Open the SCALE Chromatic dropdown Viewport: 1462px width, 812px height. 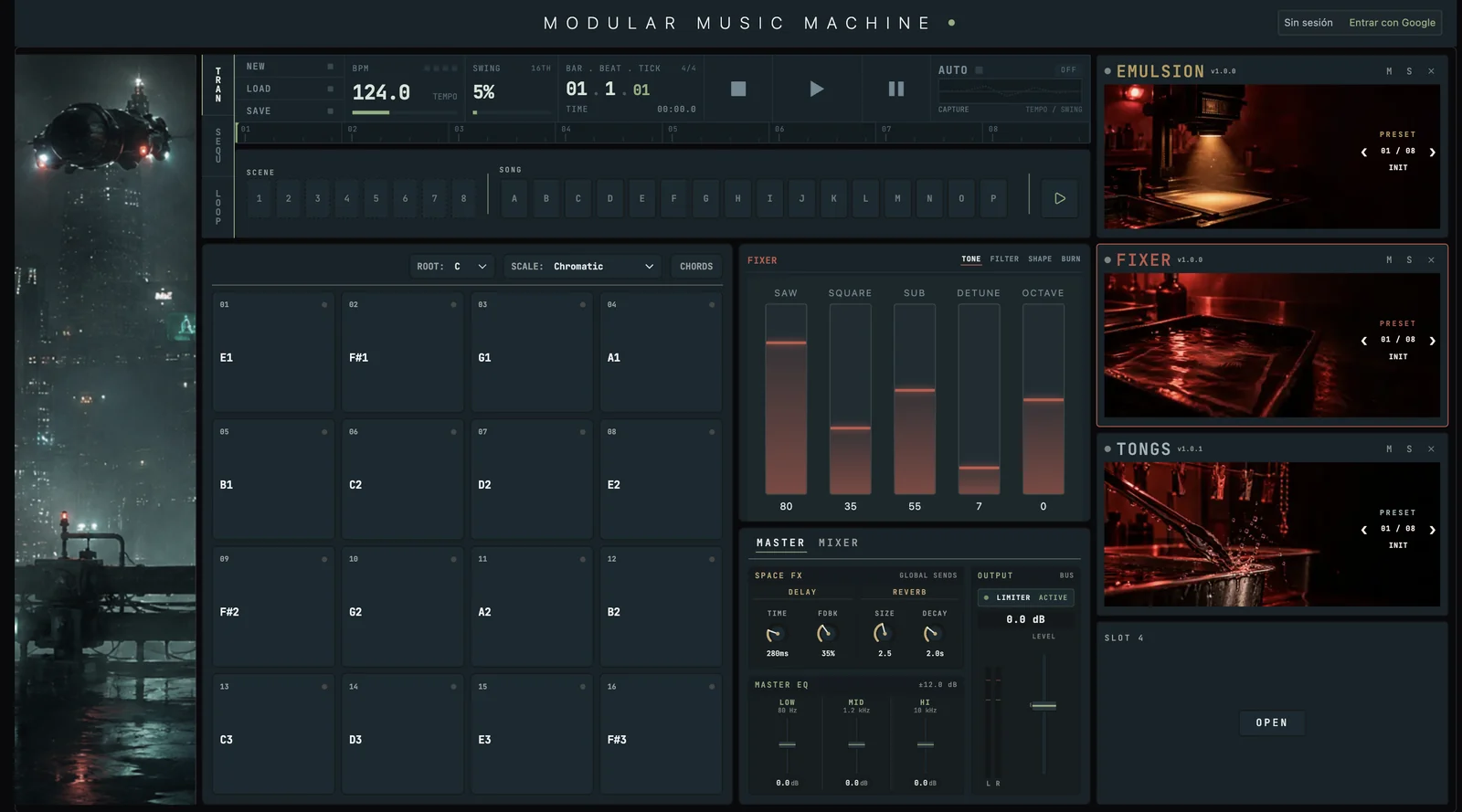tap(583, 267)
